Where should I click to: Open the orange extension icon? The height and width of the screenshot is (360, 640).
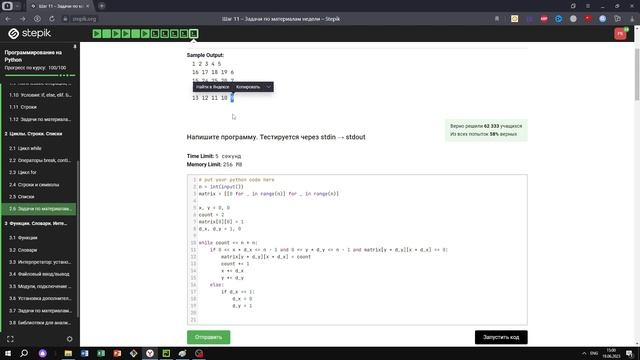point(515,19)
